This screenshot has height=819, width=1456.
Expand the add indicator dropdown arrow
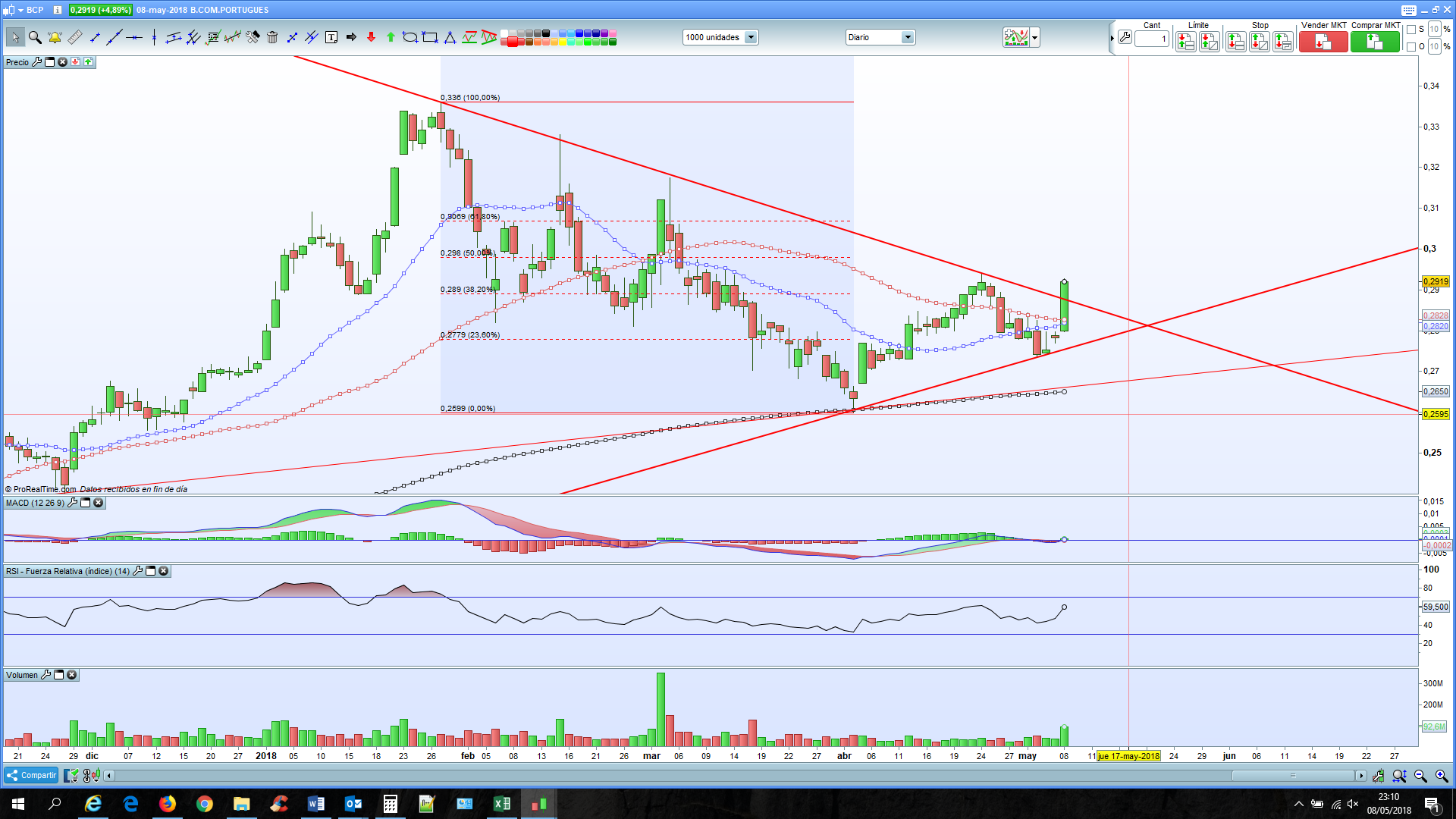click(x=1035, y=37)
